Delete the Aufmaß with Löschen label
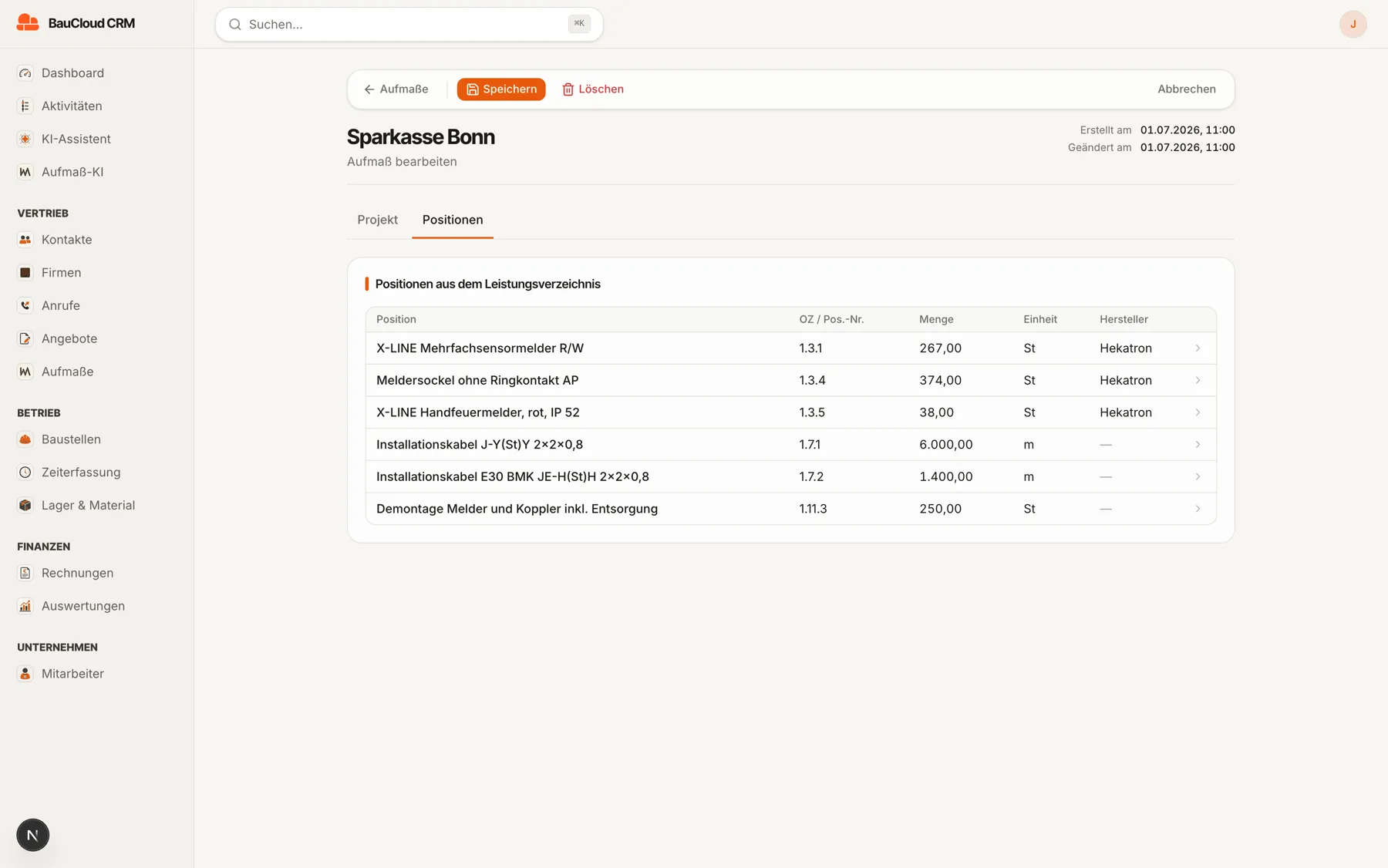 point(601,89)
